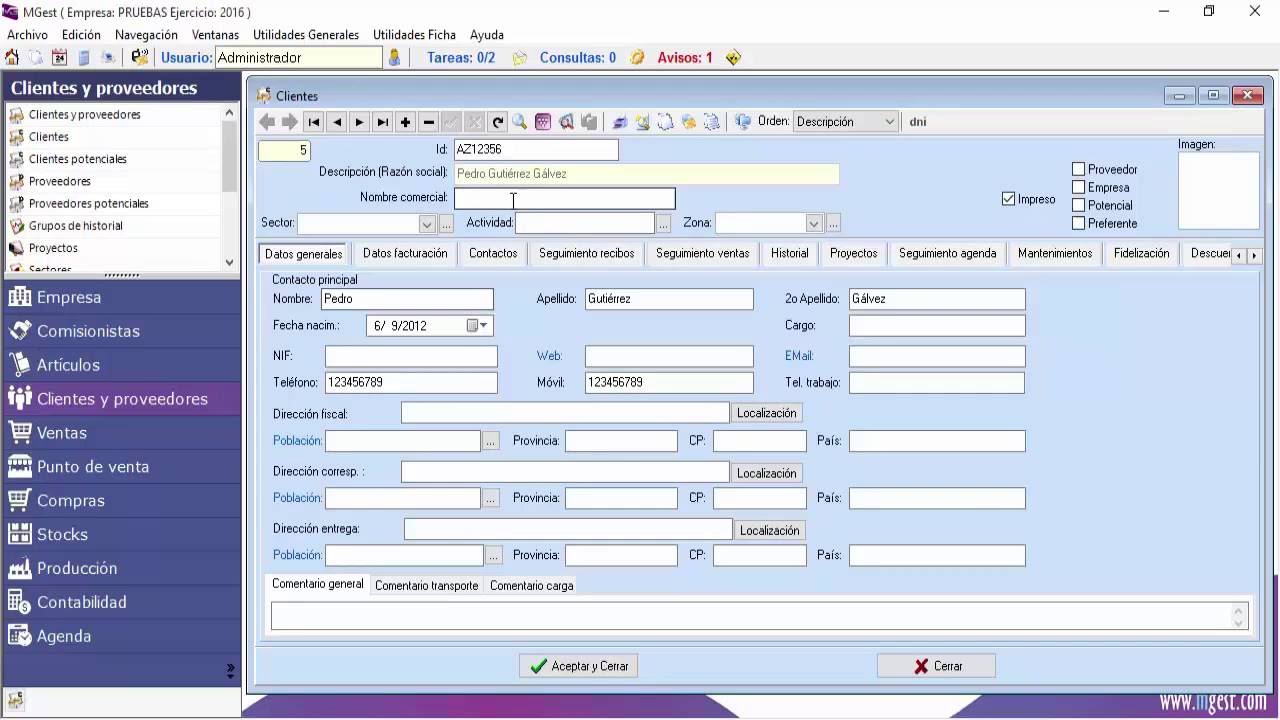Uncheck the Impreso checkbox

1008,199
